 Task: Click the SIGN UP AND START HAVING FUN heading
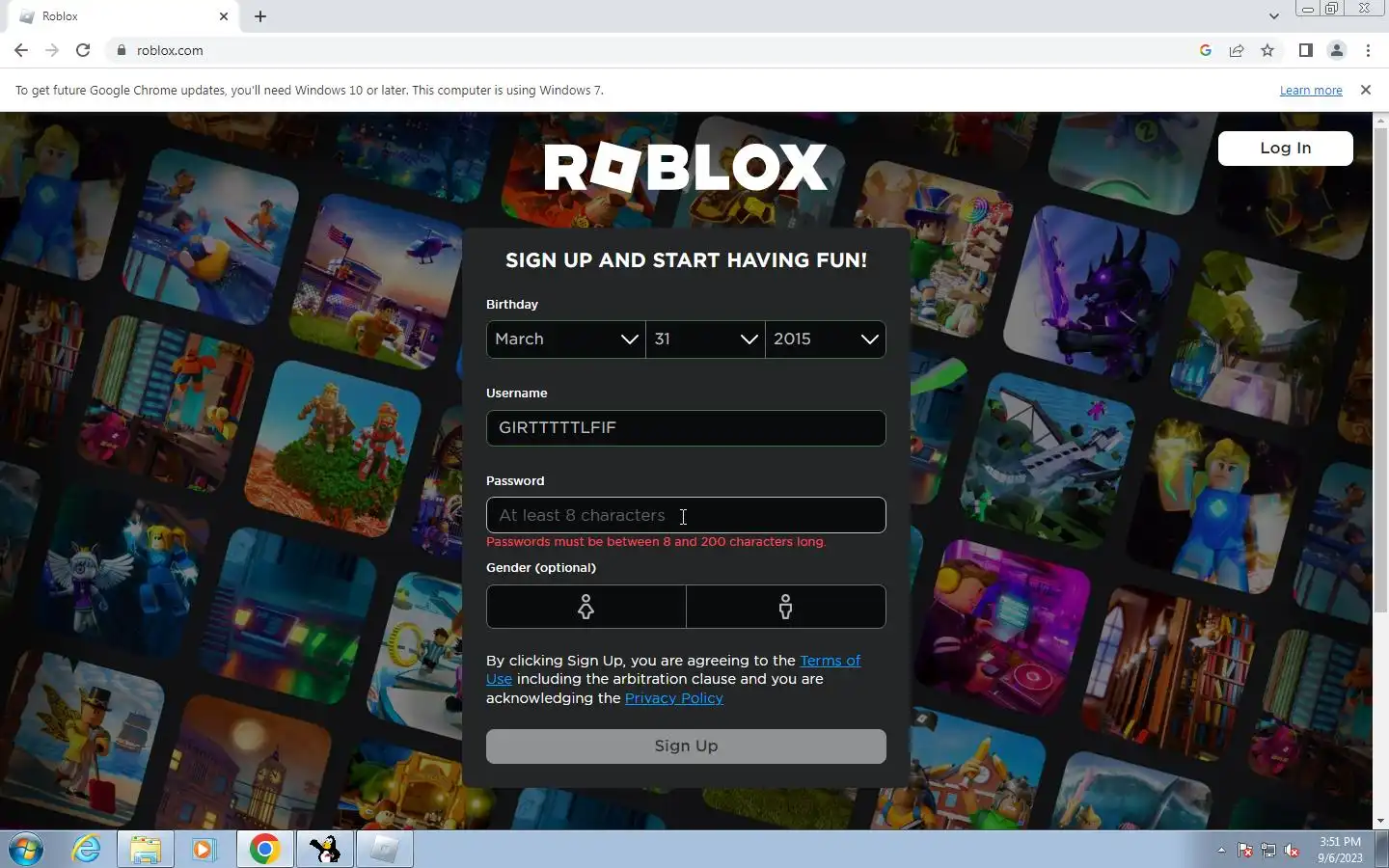click(686, 260)
